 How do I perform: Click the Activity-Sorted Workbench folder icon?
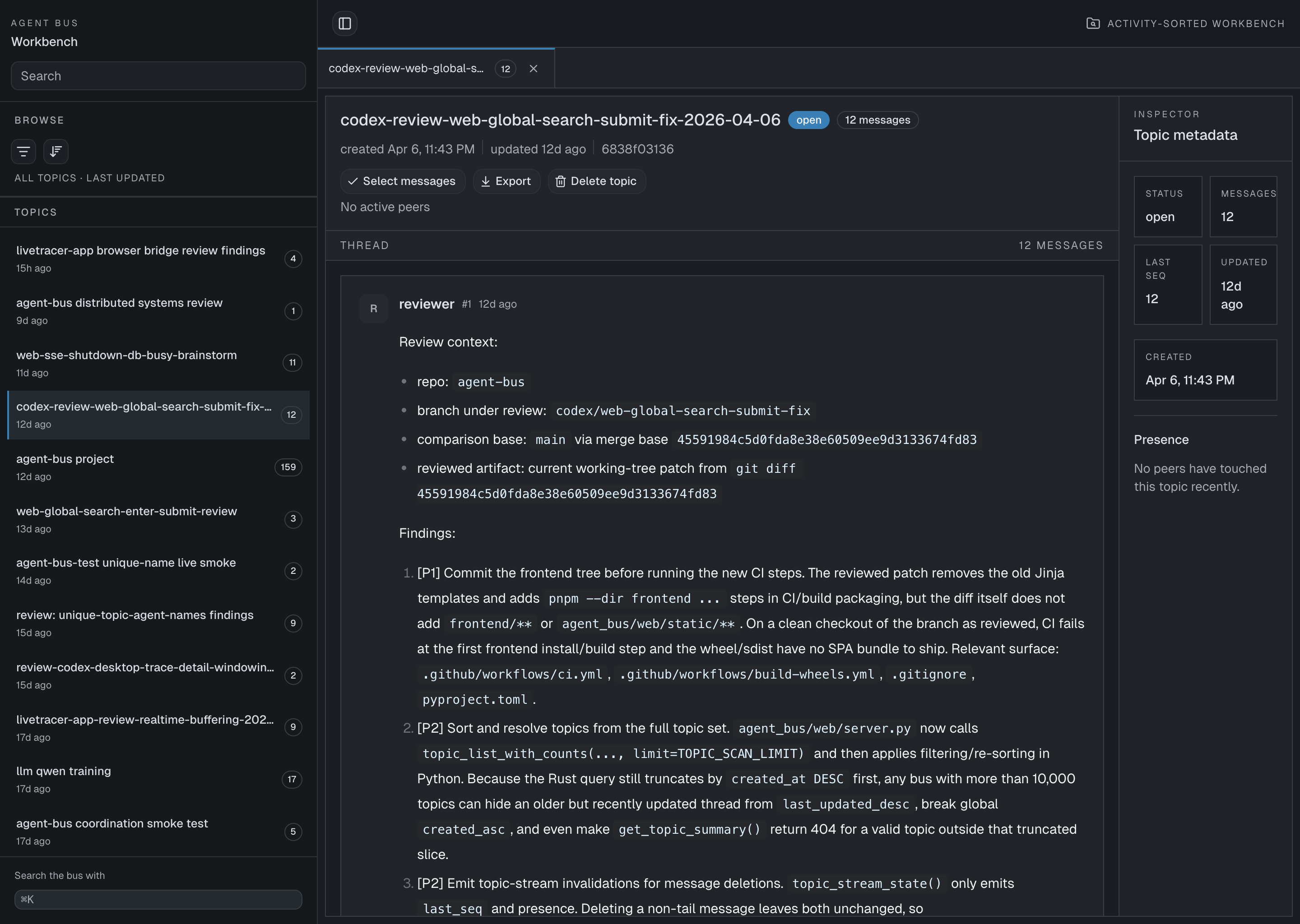coord(1092,23)
